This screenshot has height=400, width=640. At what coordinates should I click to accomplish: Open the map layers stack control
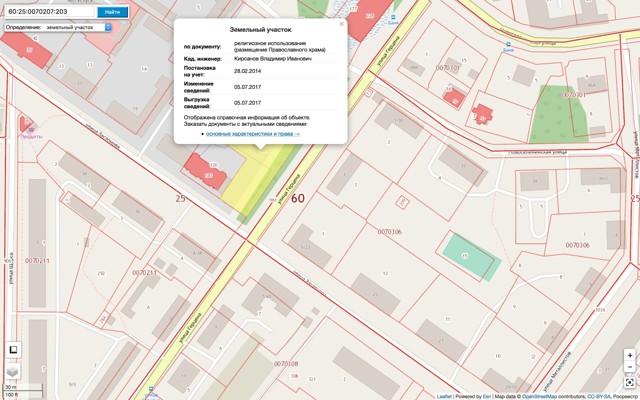13,370
